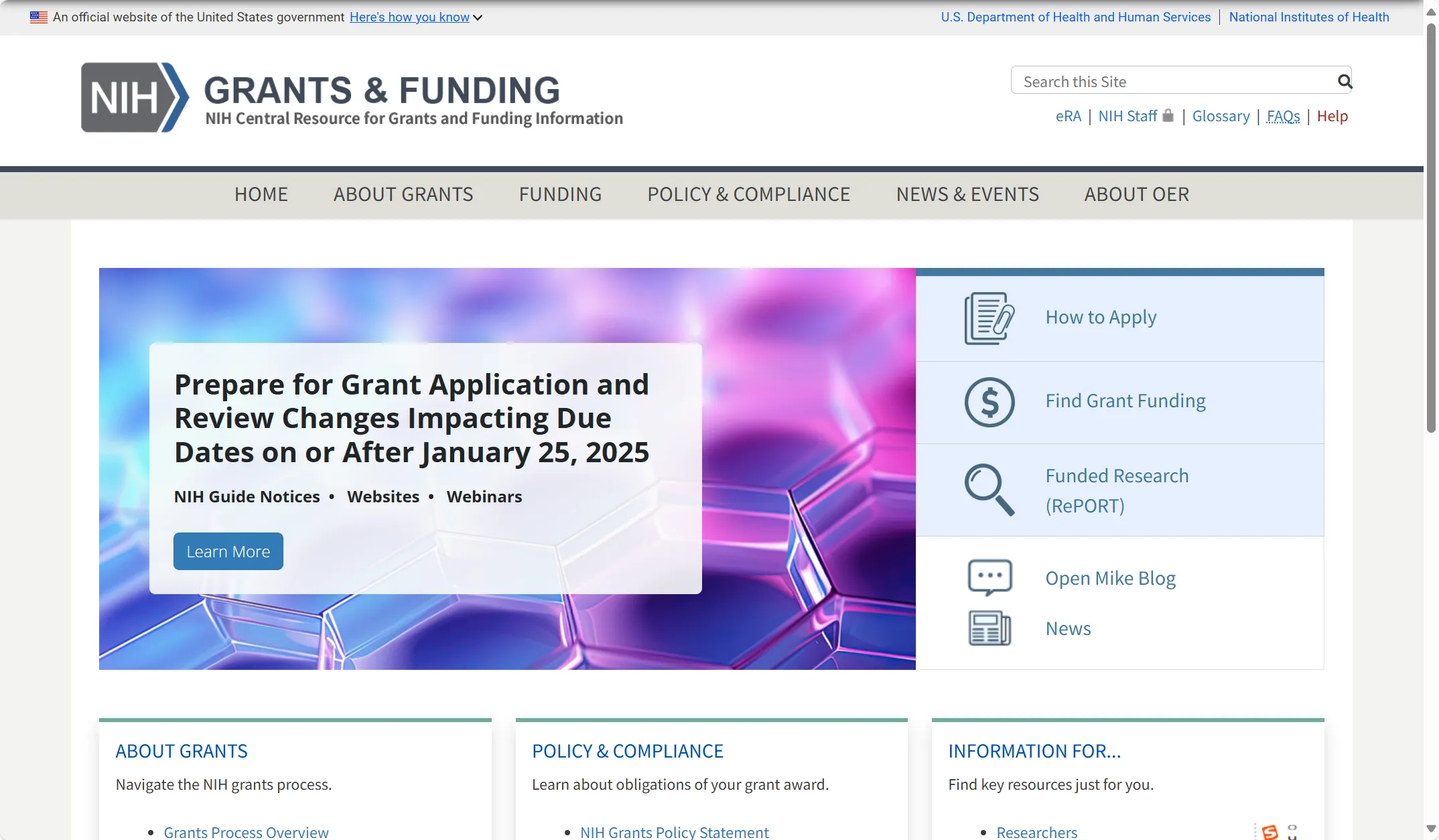Open the News link text
Image resolution: width=1439 pixels, height=840 pixels.
[x=1068, y=628]
